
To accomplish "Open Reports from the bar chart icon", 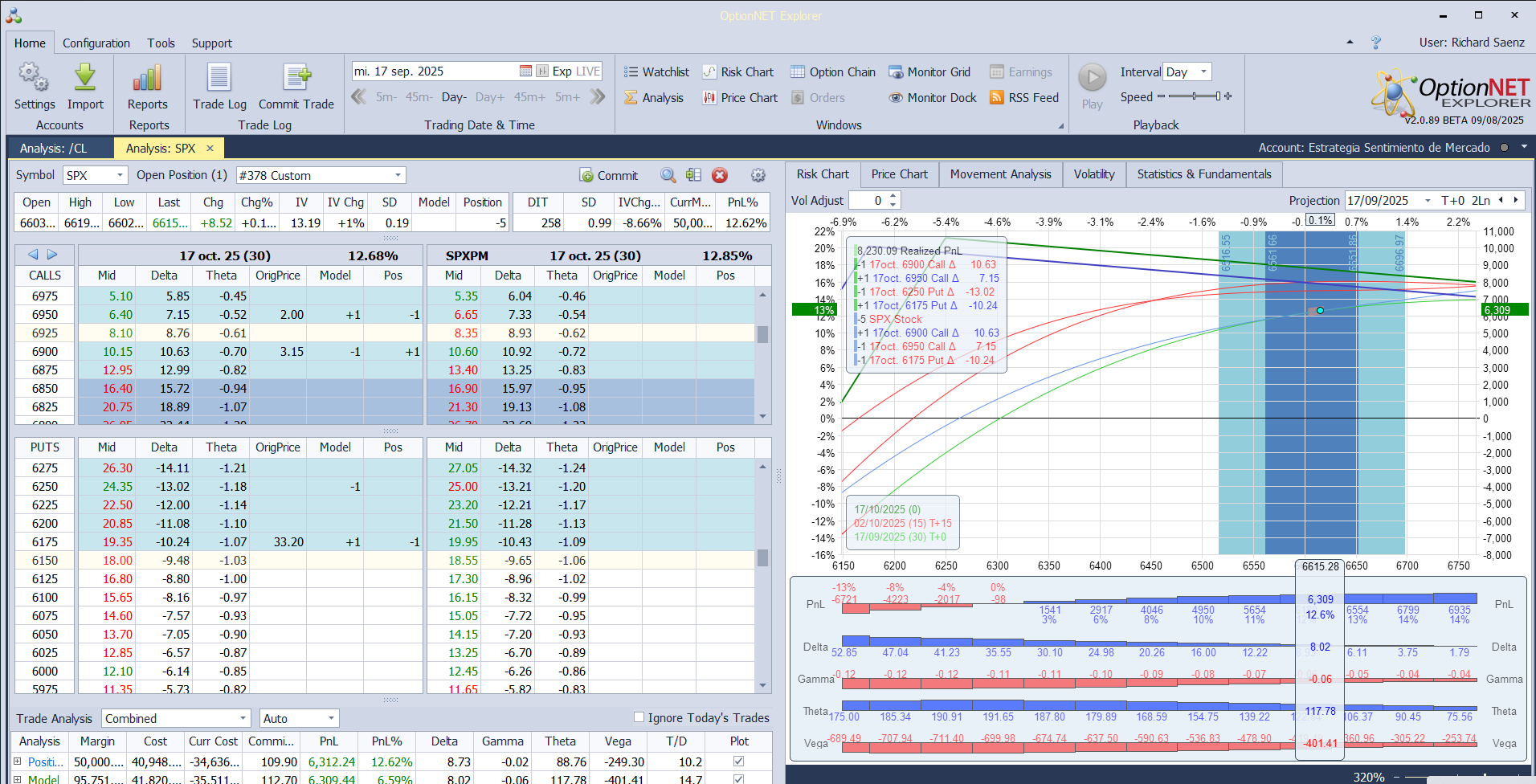I will [x=148, y=78].
